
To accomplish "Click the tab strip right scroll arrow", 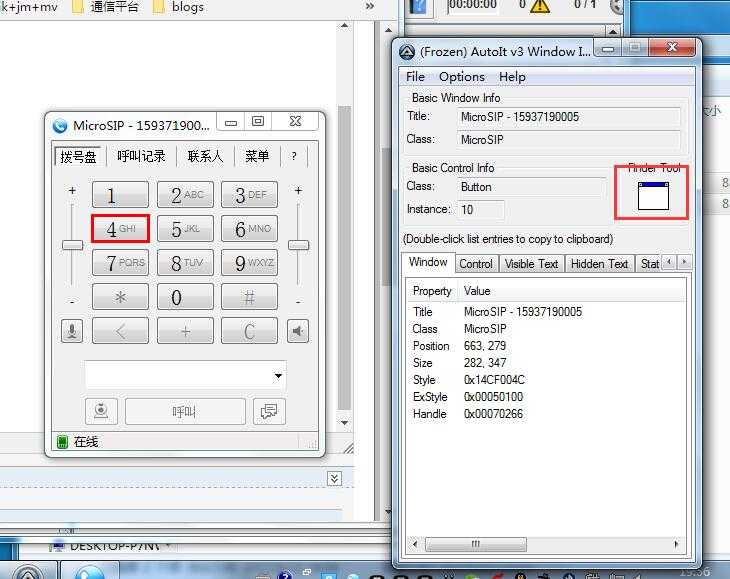I will tap(684, 262).
